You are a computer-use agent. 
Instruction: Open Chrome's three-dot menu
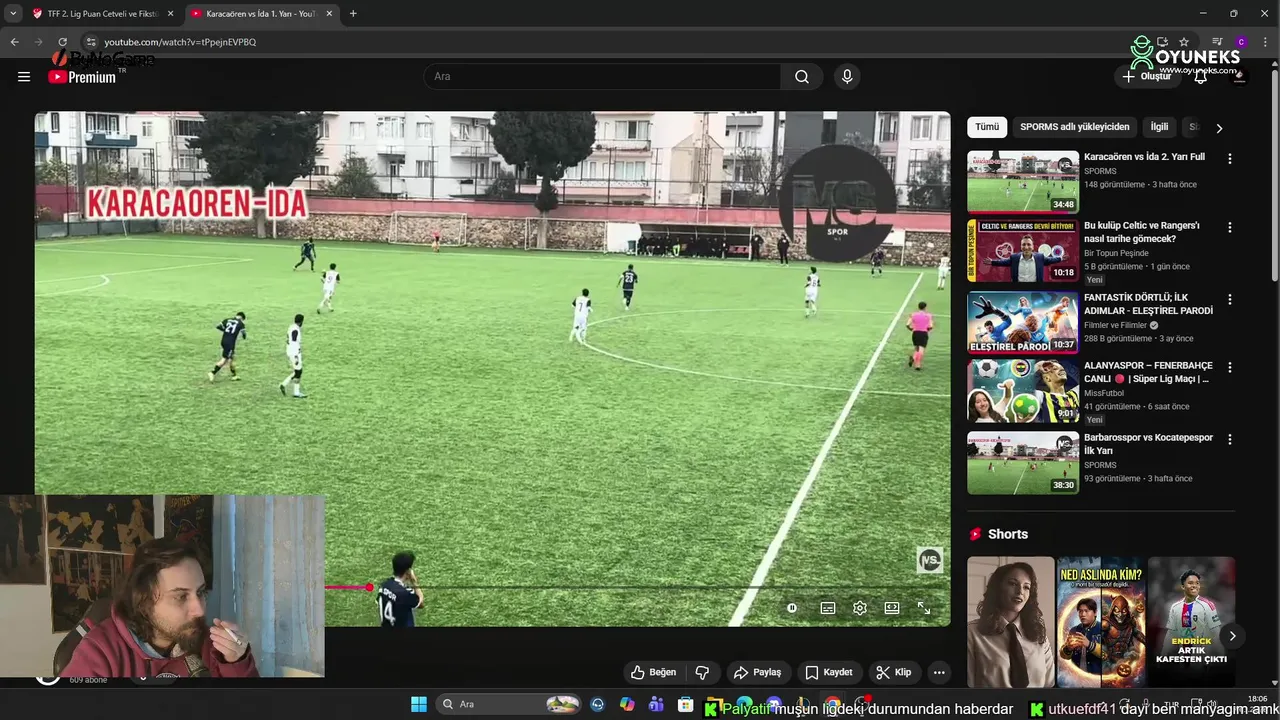point(1264,42)
